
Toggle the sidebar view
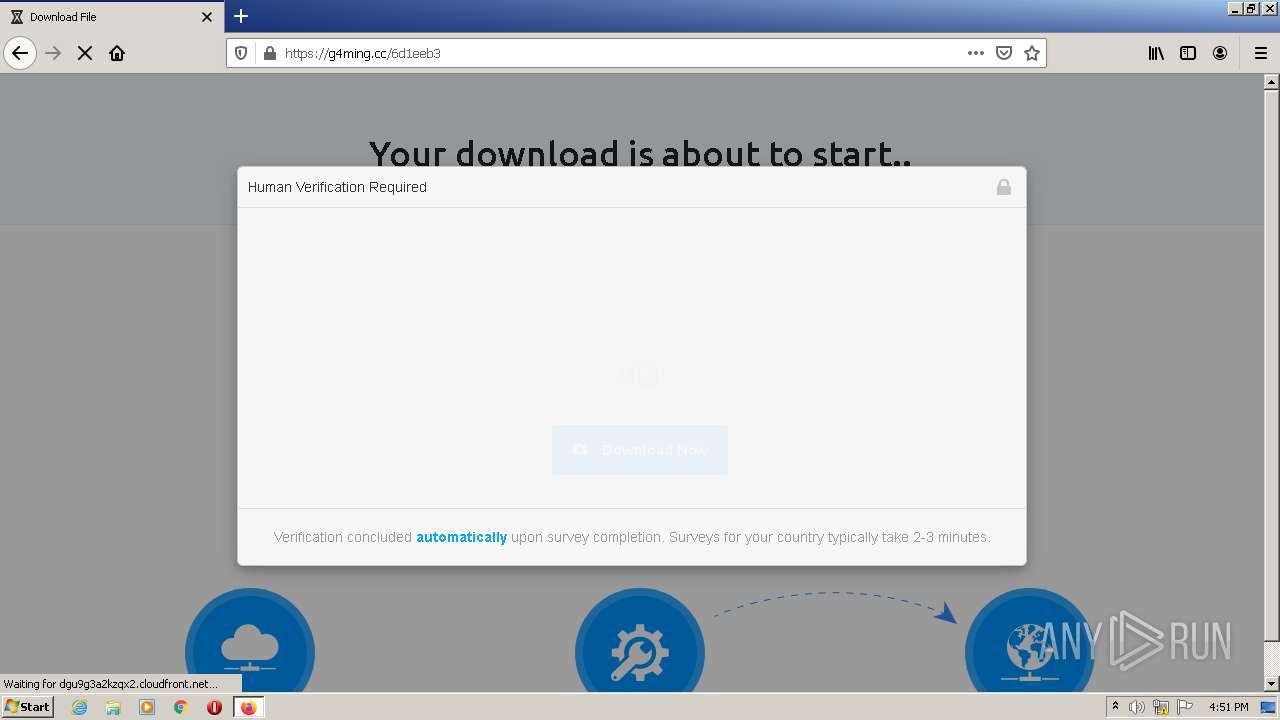(x=1188, y=53)
